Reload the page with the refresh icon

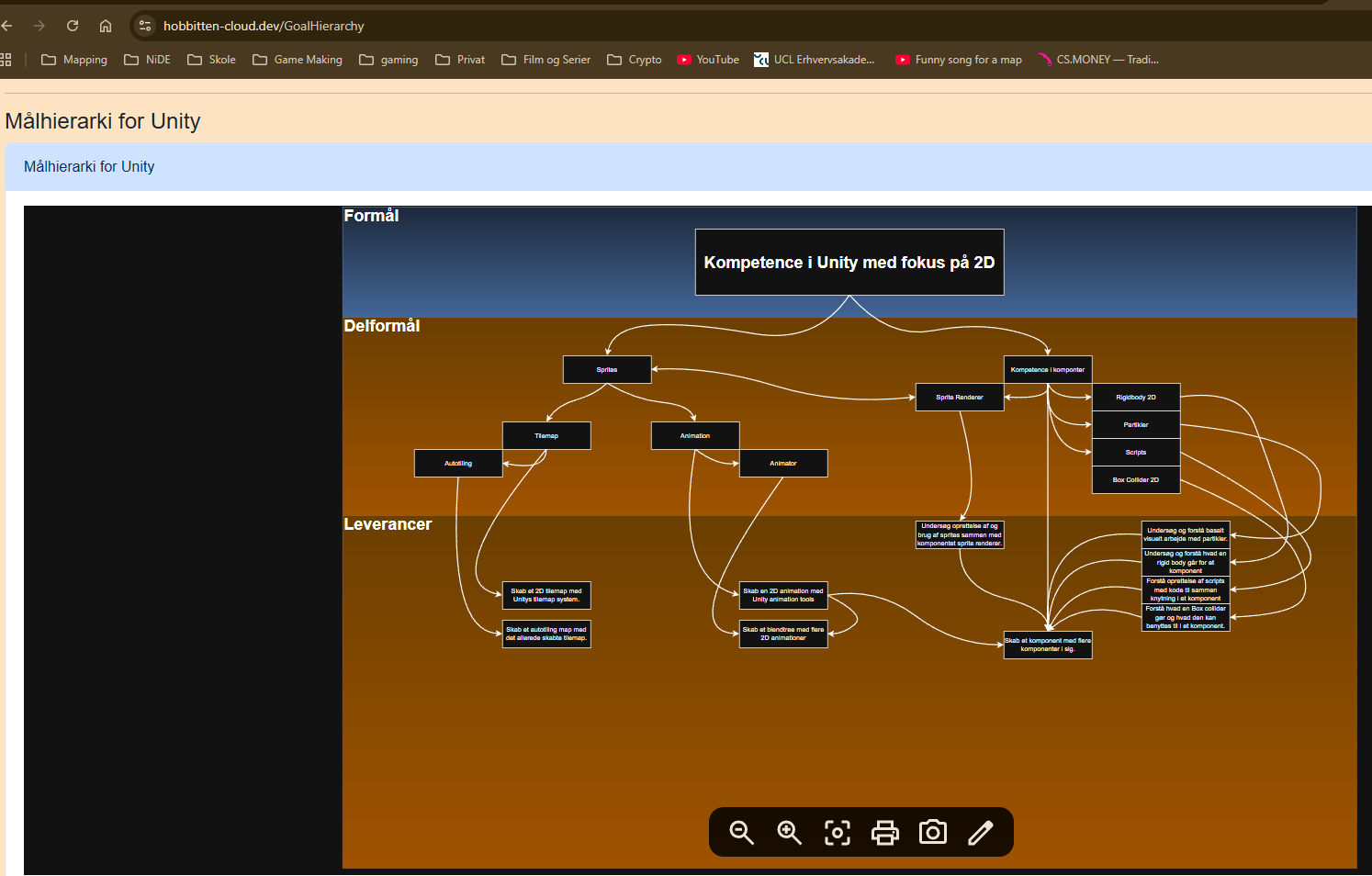click(73, 26)
